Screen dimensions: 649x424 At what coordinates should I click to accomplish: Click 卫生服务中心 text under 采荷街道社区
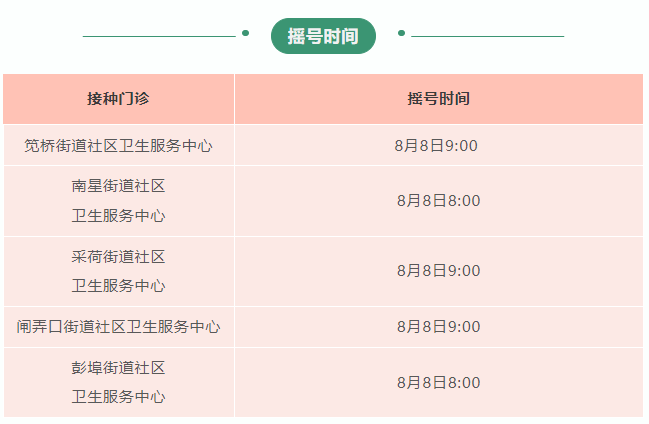point(118,286)
